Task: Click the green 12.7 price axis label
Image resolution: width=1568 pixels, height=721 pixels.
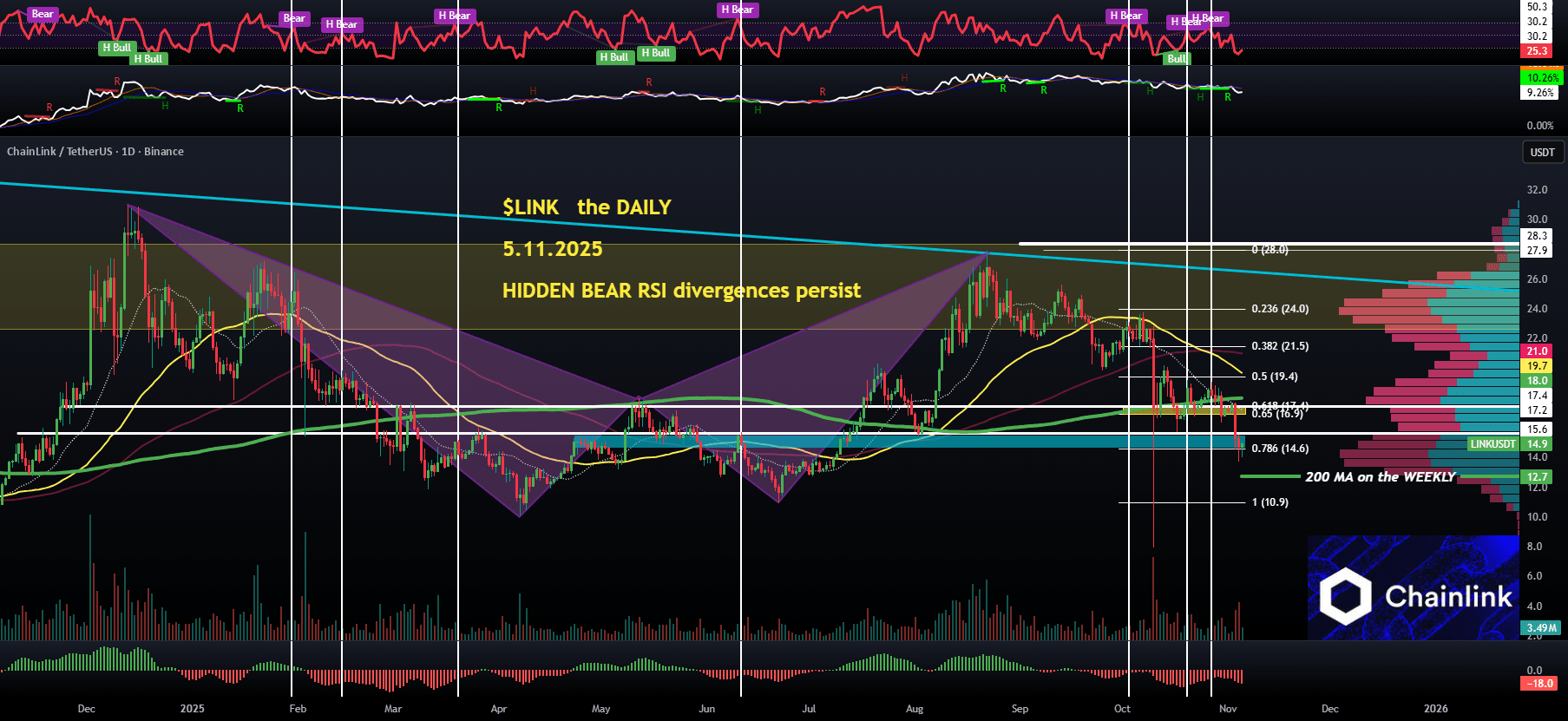Action: (1538, 477)
